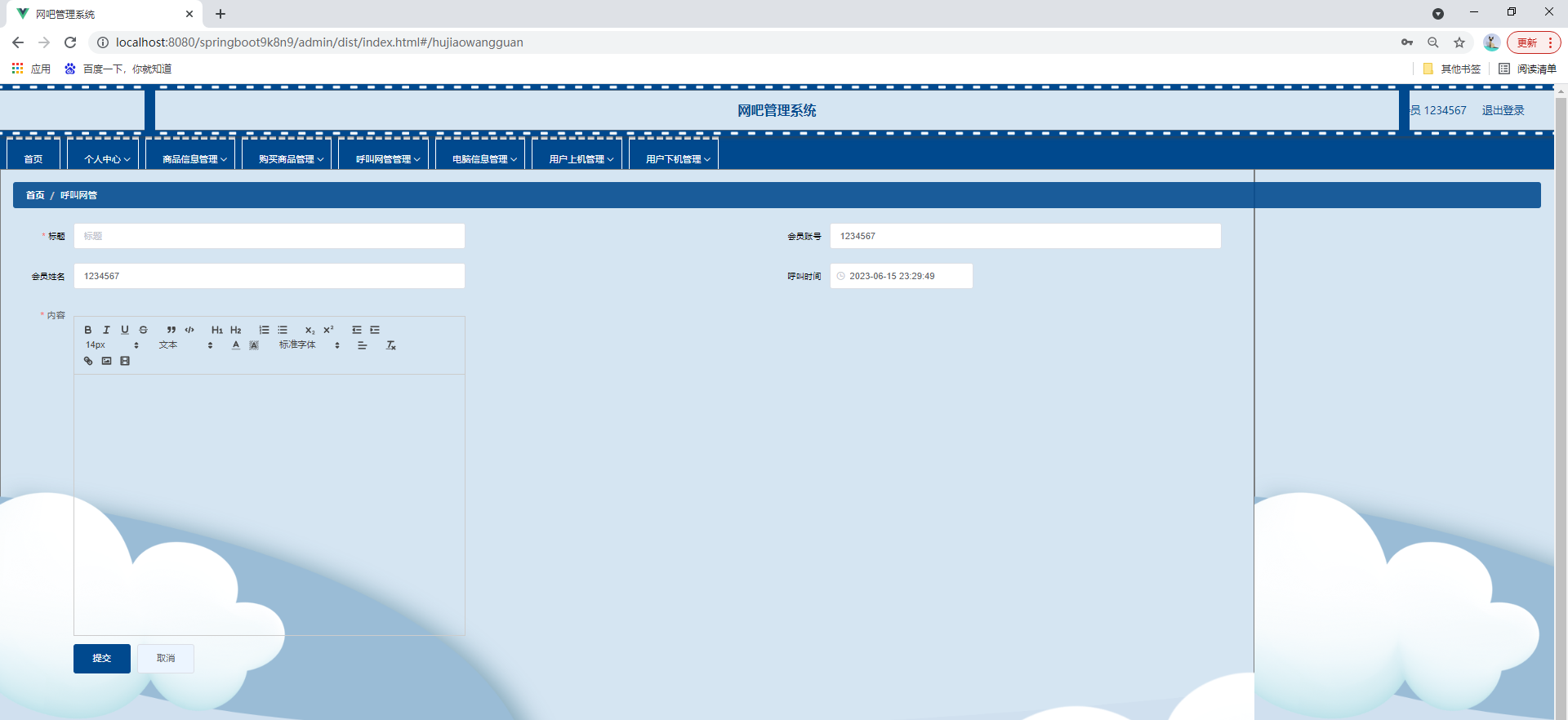Open a new browser tab
This screenshot has height=720, width=1568.
(220, 14)
